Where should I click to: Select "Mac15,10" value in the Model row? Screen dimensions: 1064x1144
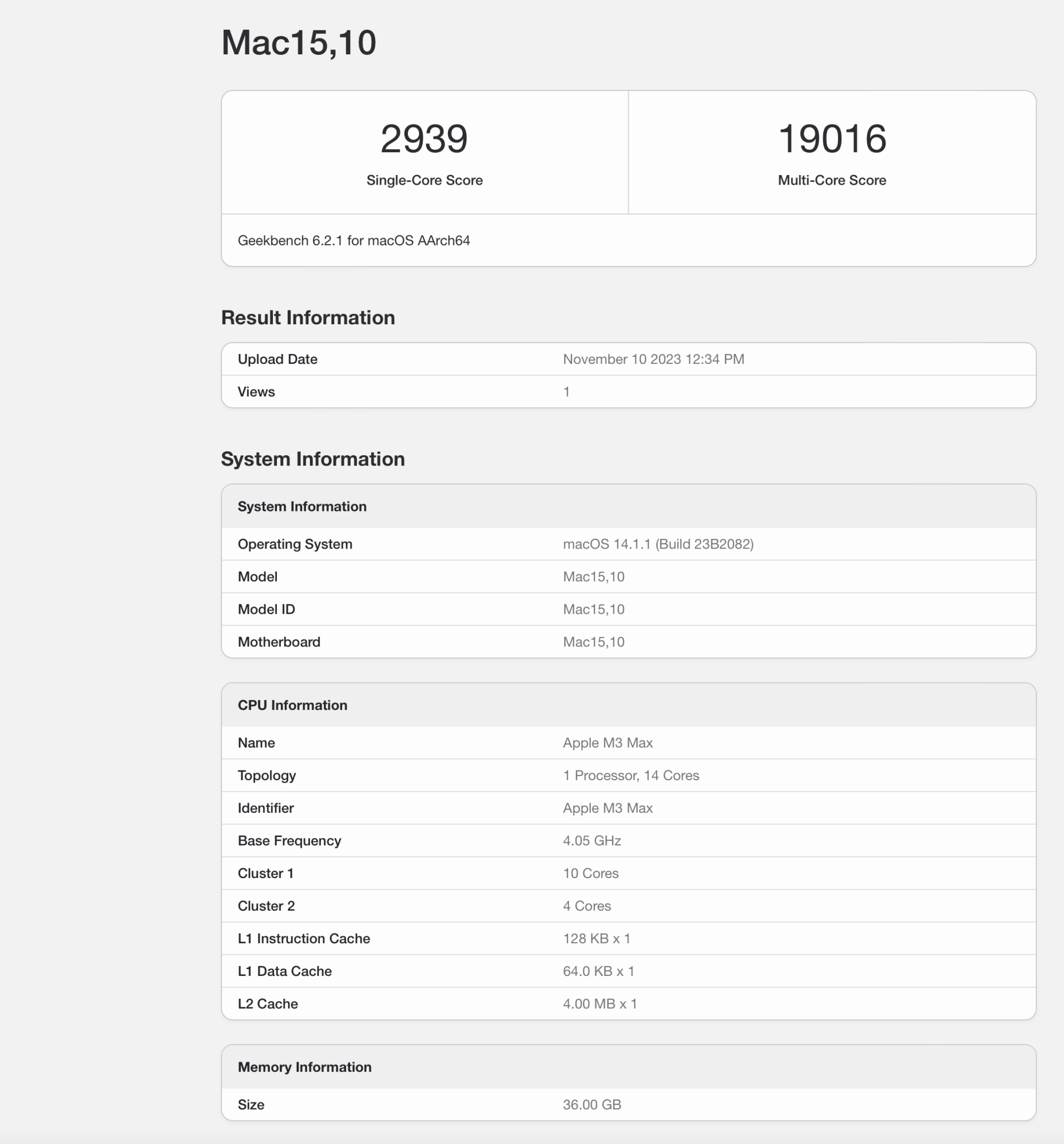594,577
